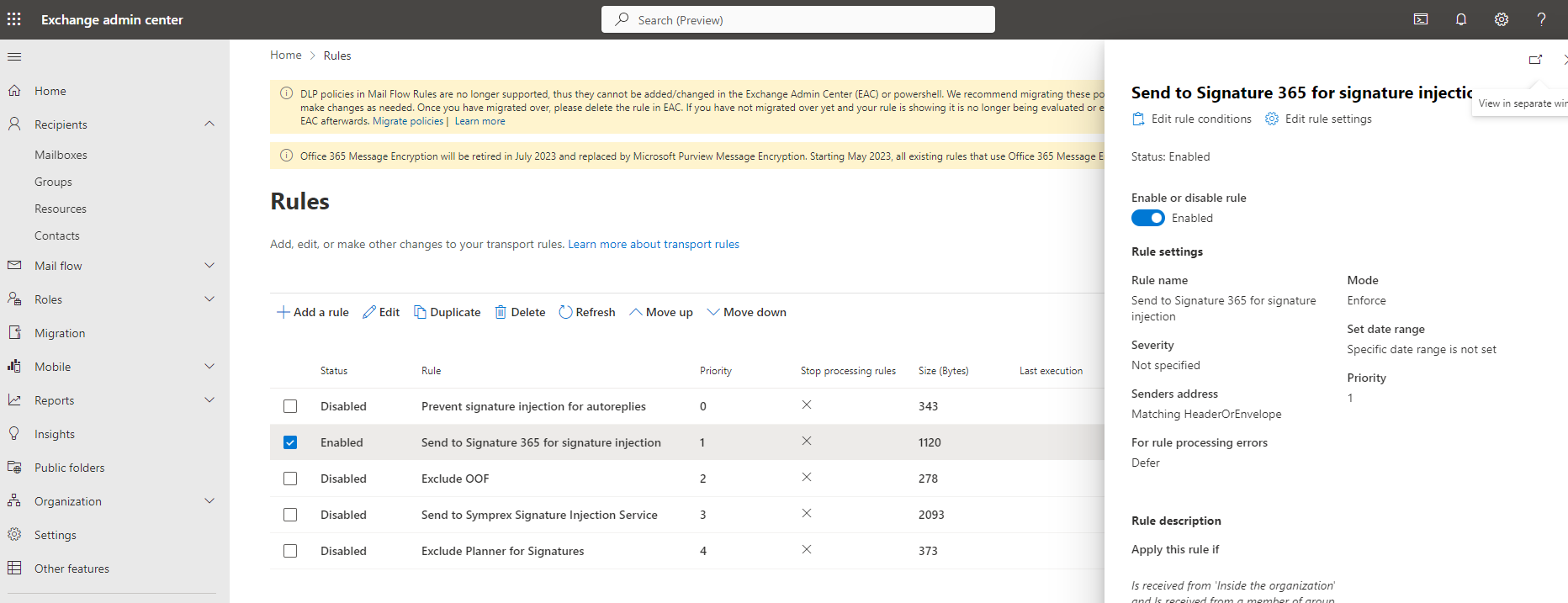Click Edit rule conditions link
Image resolution: width=1568 pixels, height=603 pixels.
click(1192, 119)
